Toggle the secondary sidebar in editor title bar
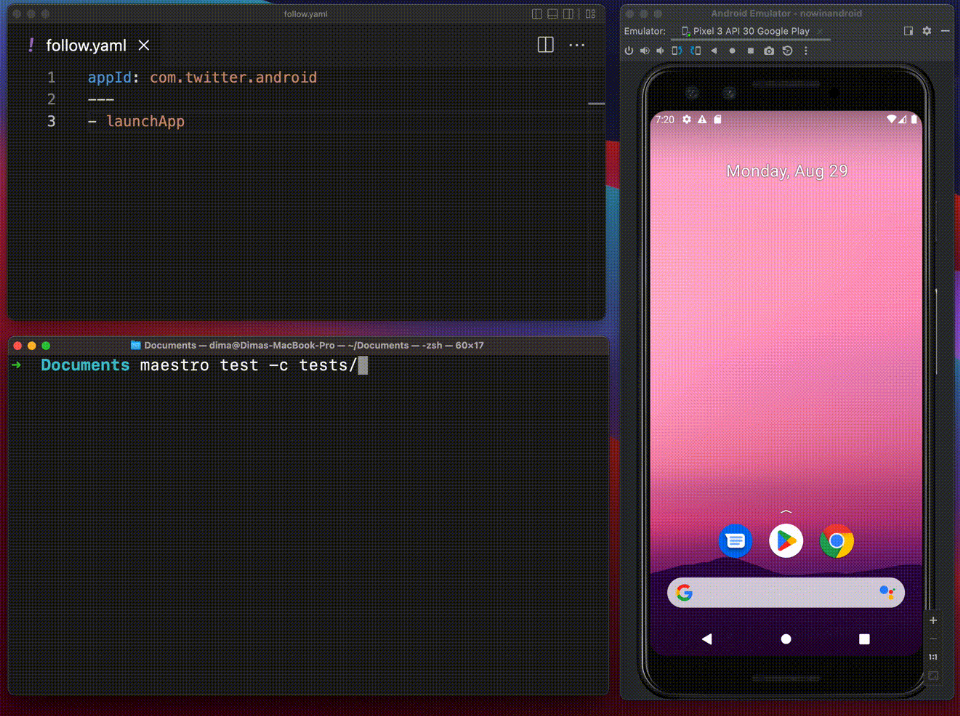The height and width of the screenshot is (716, 960). 569,13
